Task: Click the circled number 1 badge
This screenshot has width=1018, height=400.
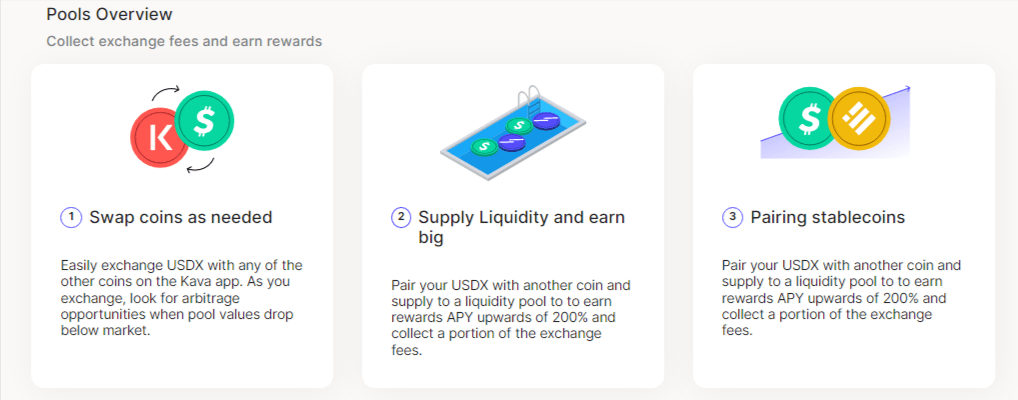Action: [x=71, y=217]
